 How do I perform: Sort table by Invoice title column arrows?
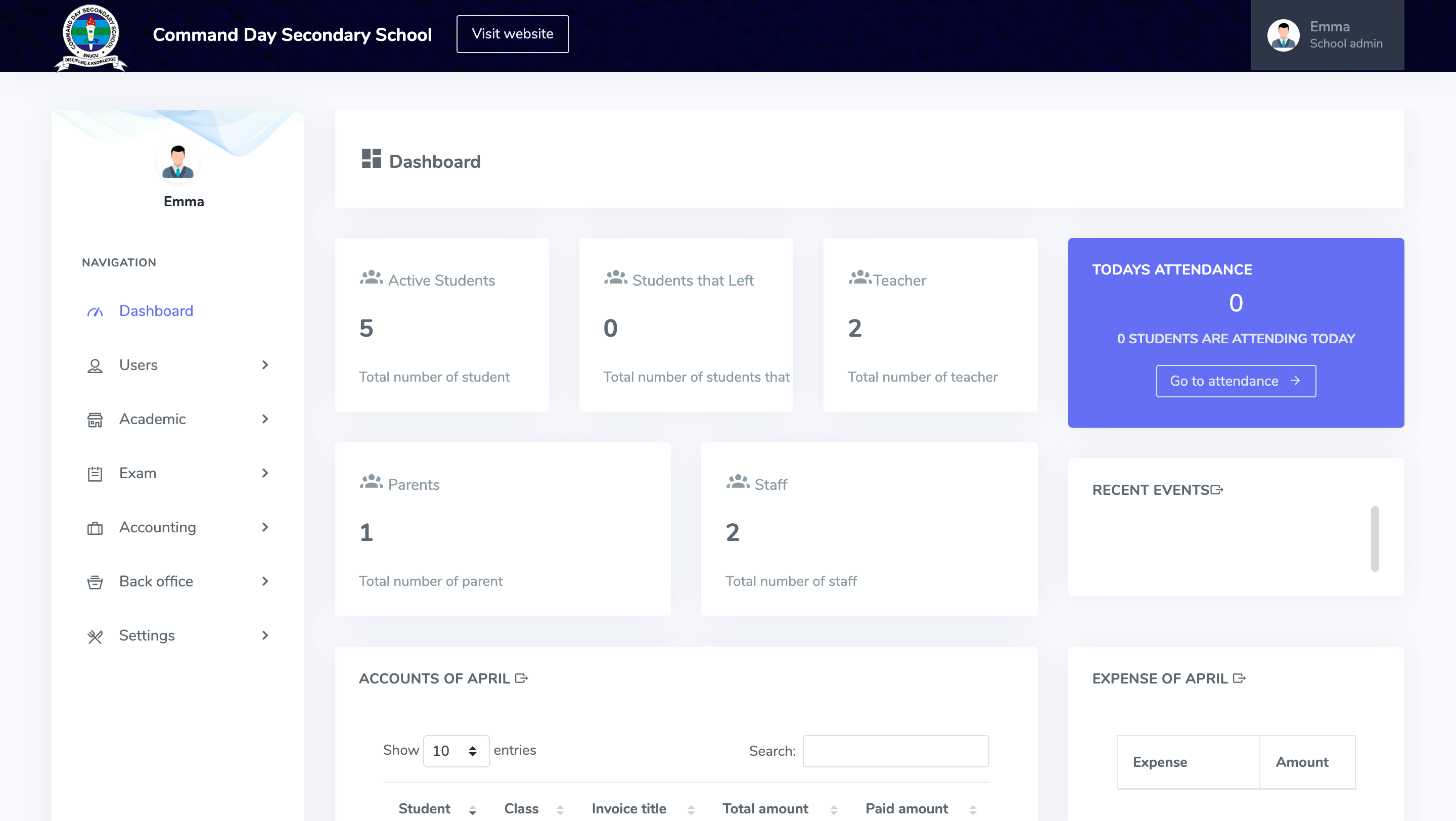pyautogui.click(x=691, y=810)
